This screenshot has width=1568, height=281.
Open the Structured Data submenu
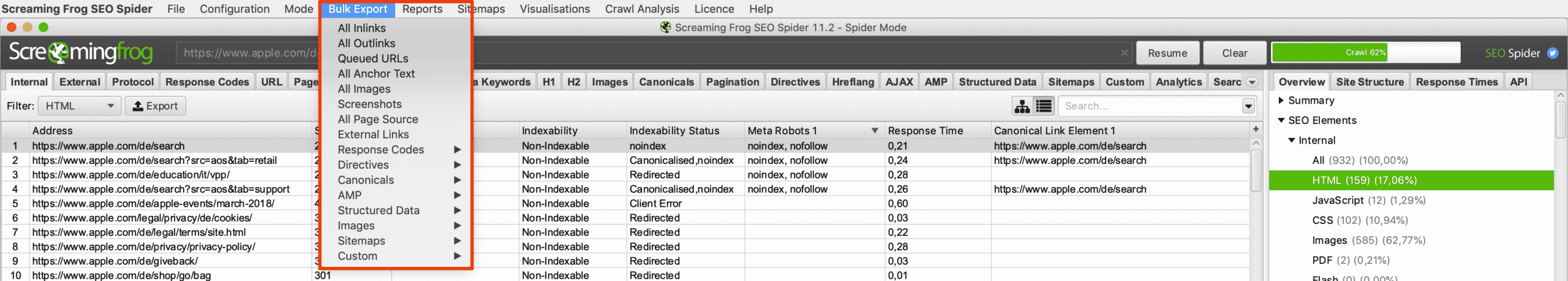point(399,210)
